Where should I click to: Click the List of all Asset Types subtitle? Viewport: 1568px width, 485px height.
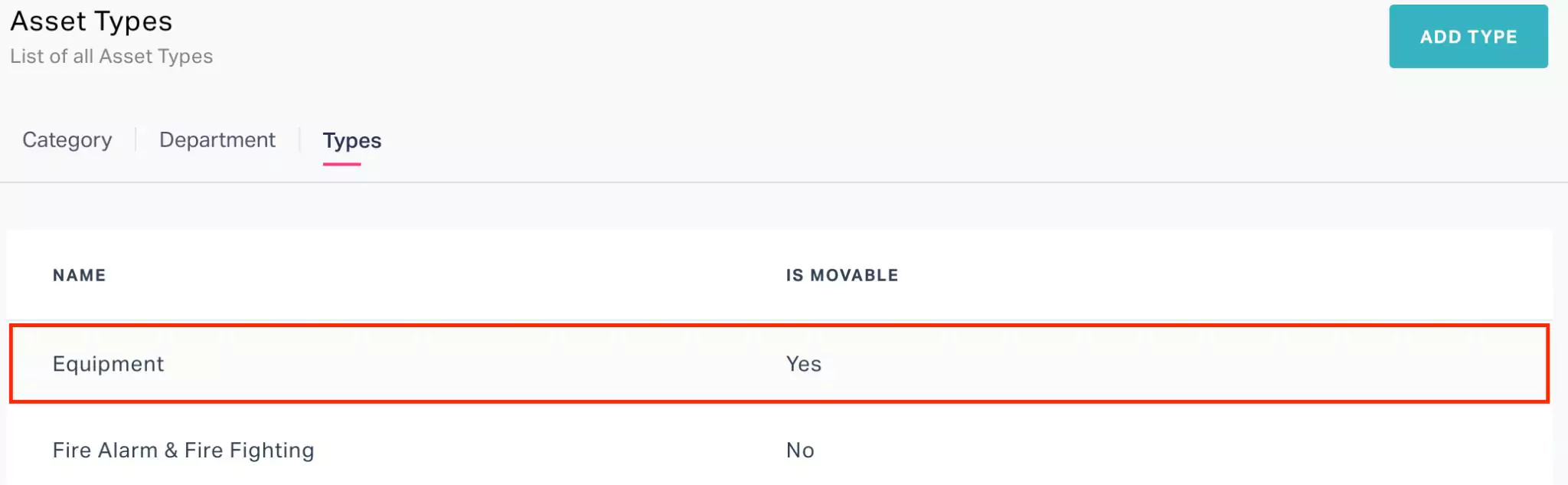(x=112, y=55)
